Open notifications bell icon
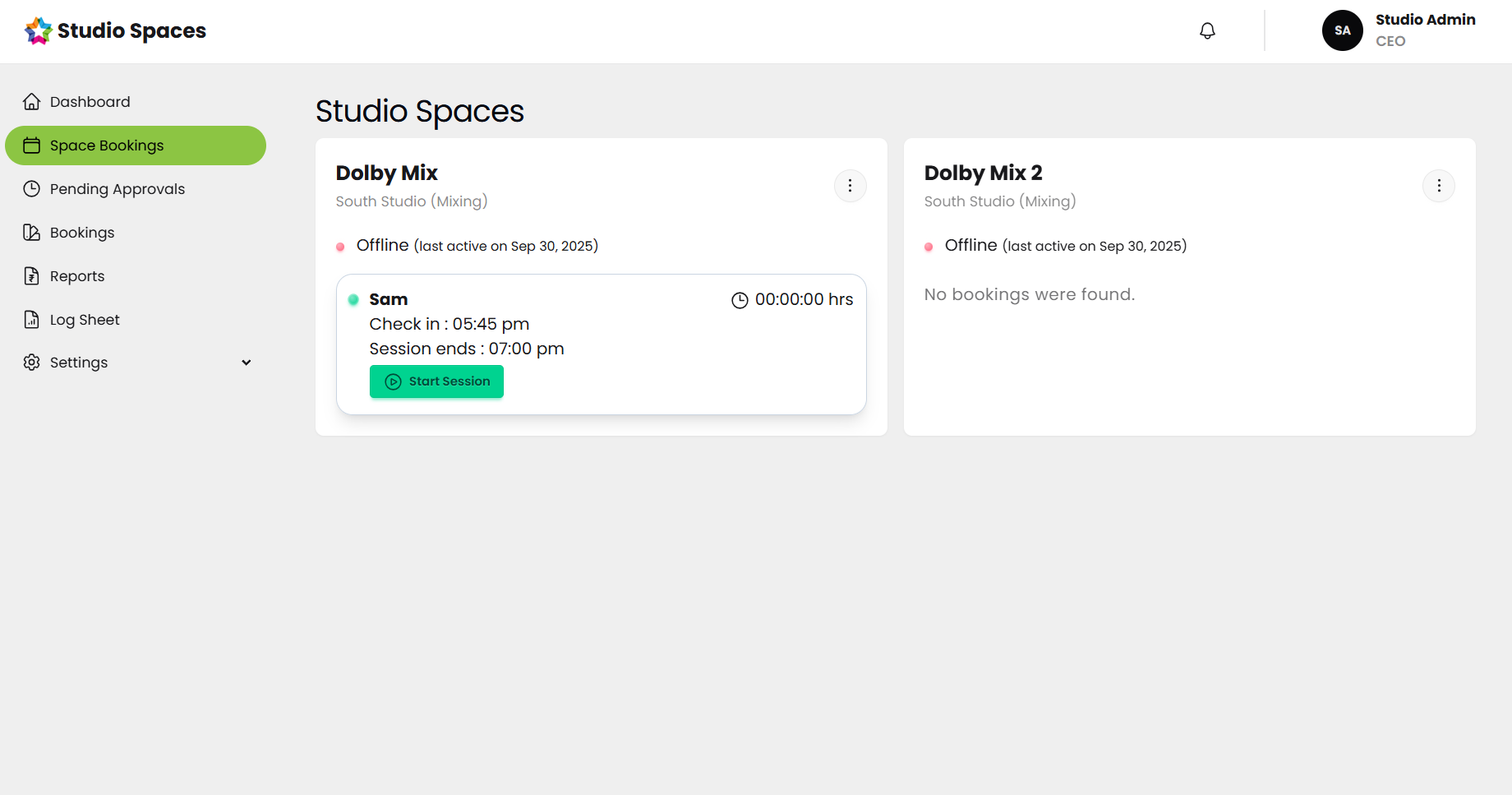 (1207, 30)
